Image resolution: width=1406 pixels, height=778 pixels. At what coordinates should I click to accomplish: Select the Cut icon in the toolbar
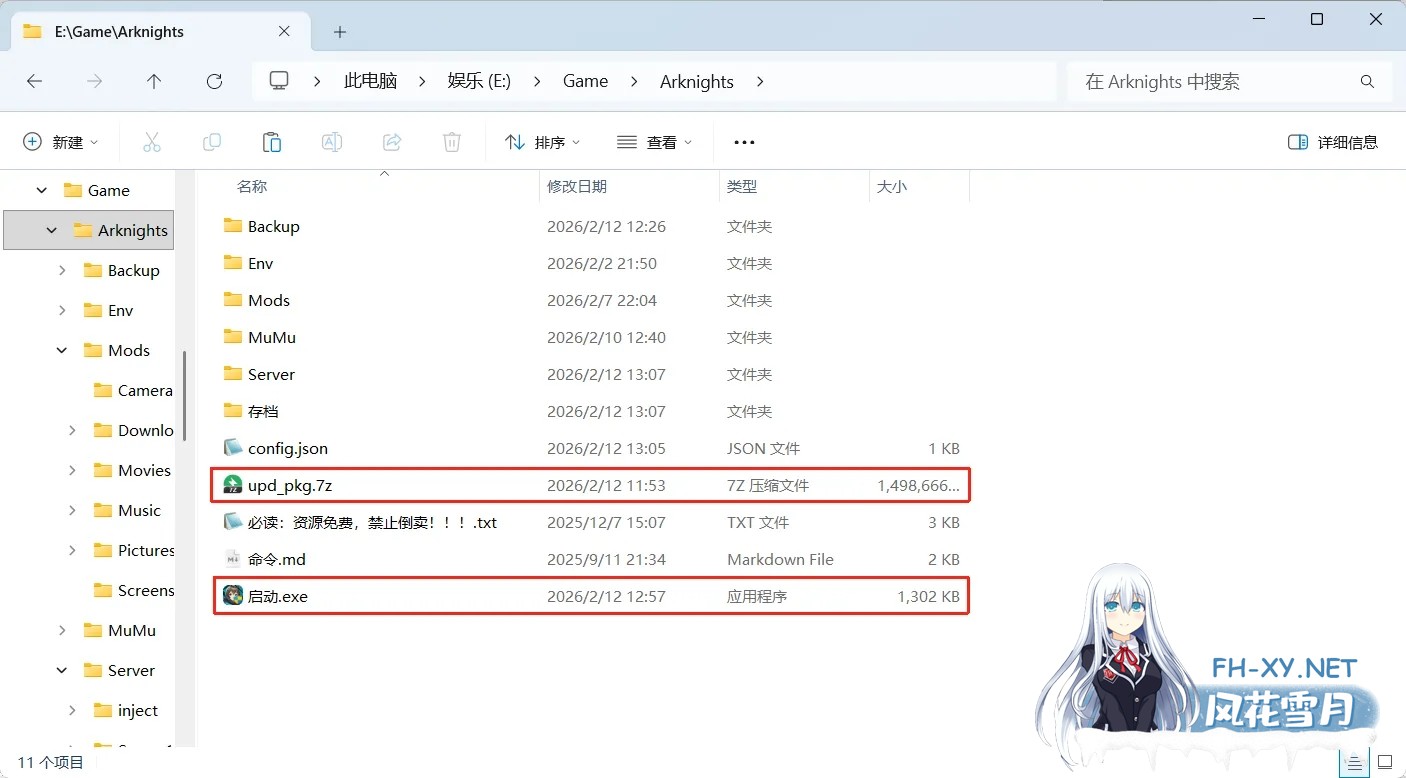(152, 142)
